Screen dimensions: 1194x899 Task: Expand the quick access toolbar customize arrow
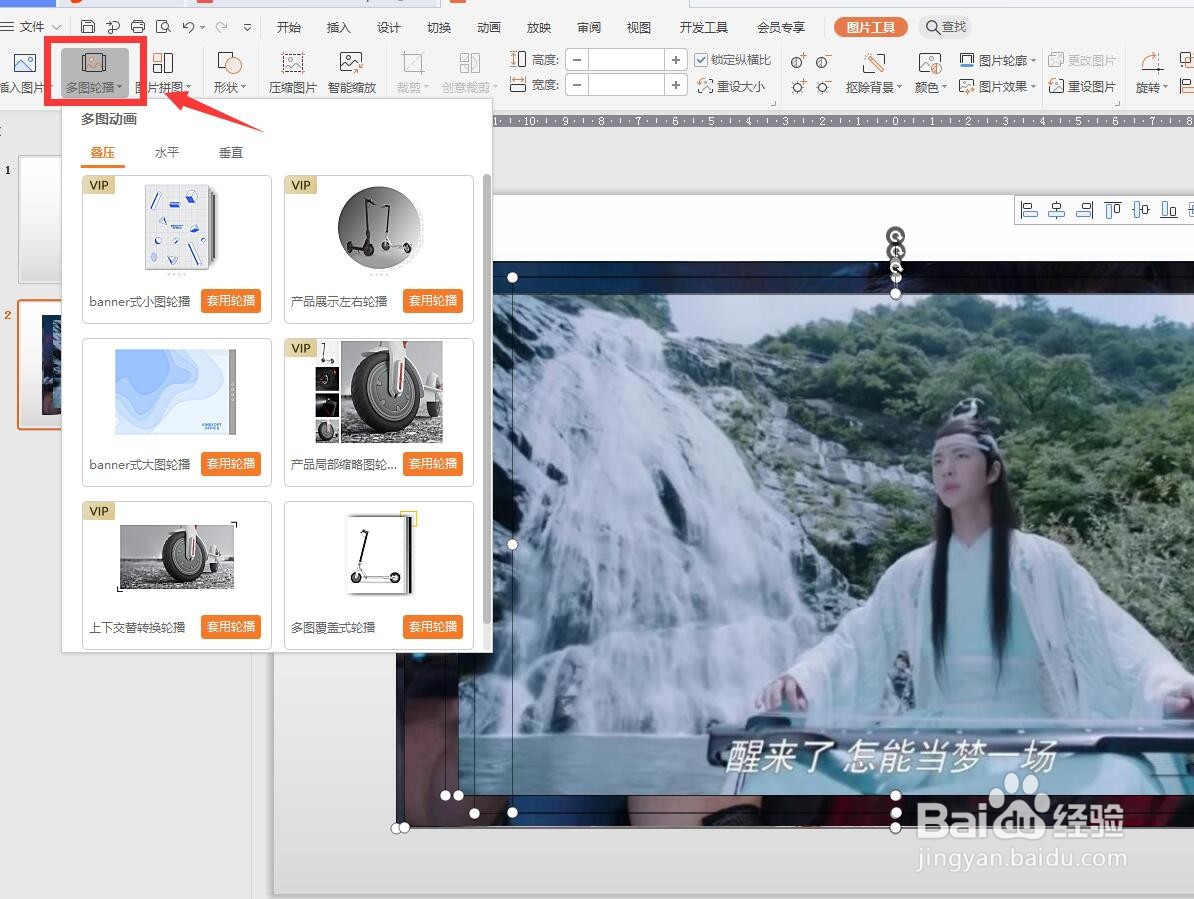[x=247, y=27]
